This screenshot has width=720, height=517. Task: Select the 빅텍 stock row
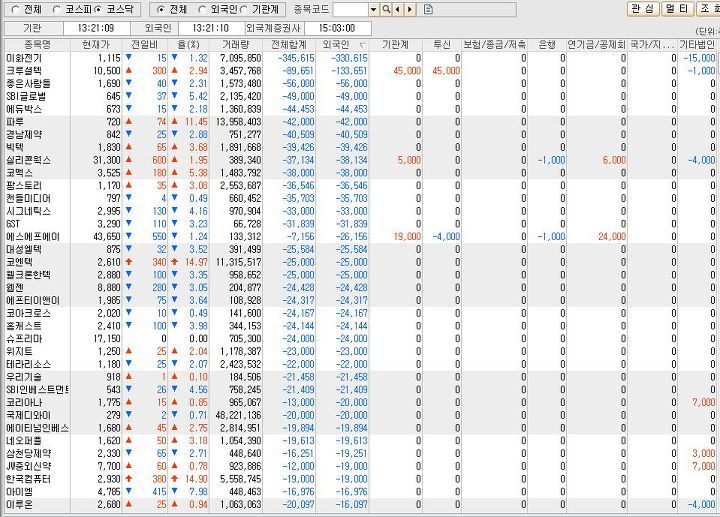click(x=360, y=147)
